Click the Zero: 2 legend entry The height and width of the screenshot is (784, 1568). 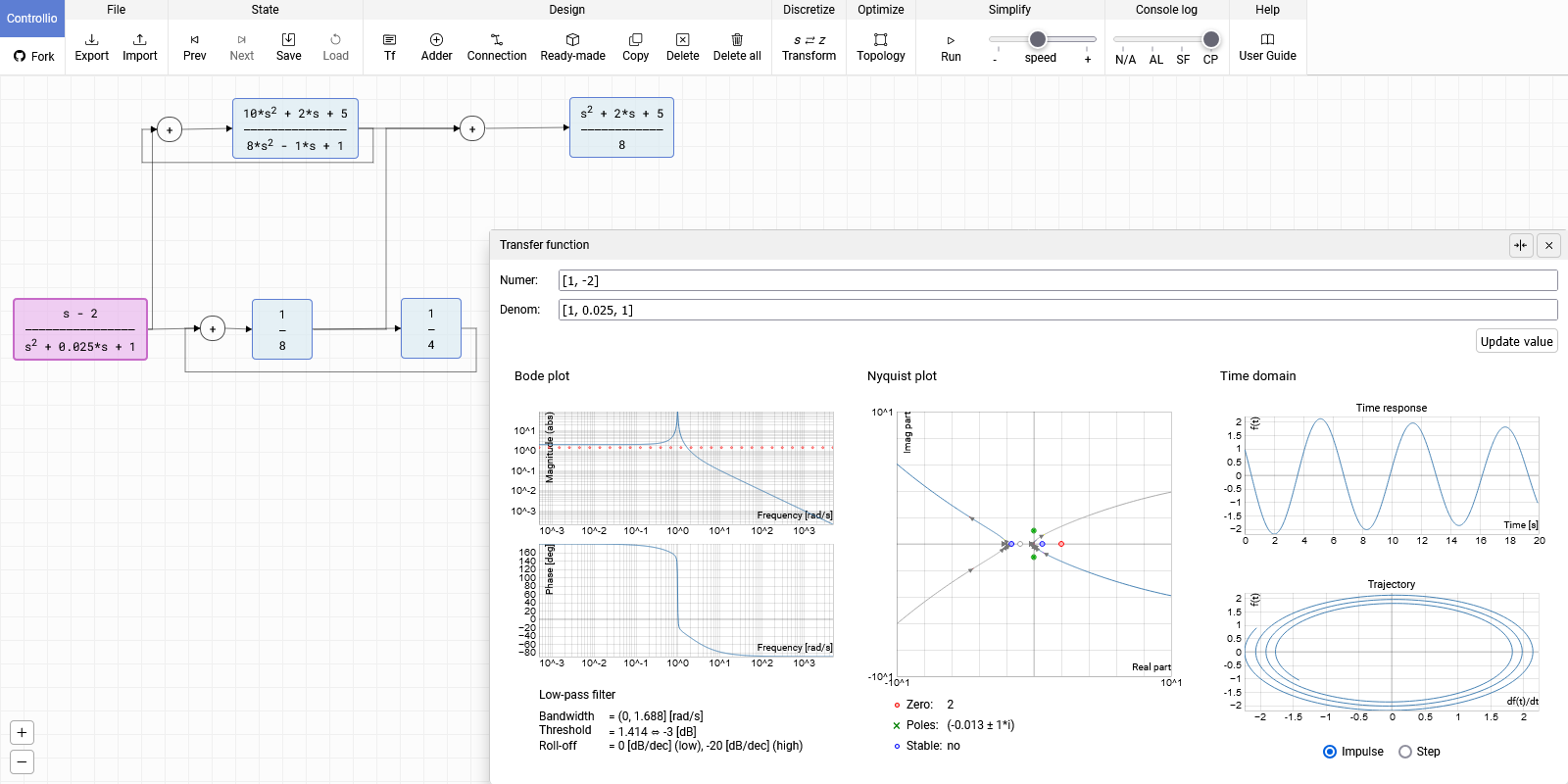click(x=923, y=705)
